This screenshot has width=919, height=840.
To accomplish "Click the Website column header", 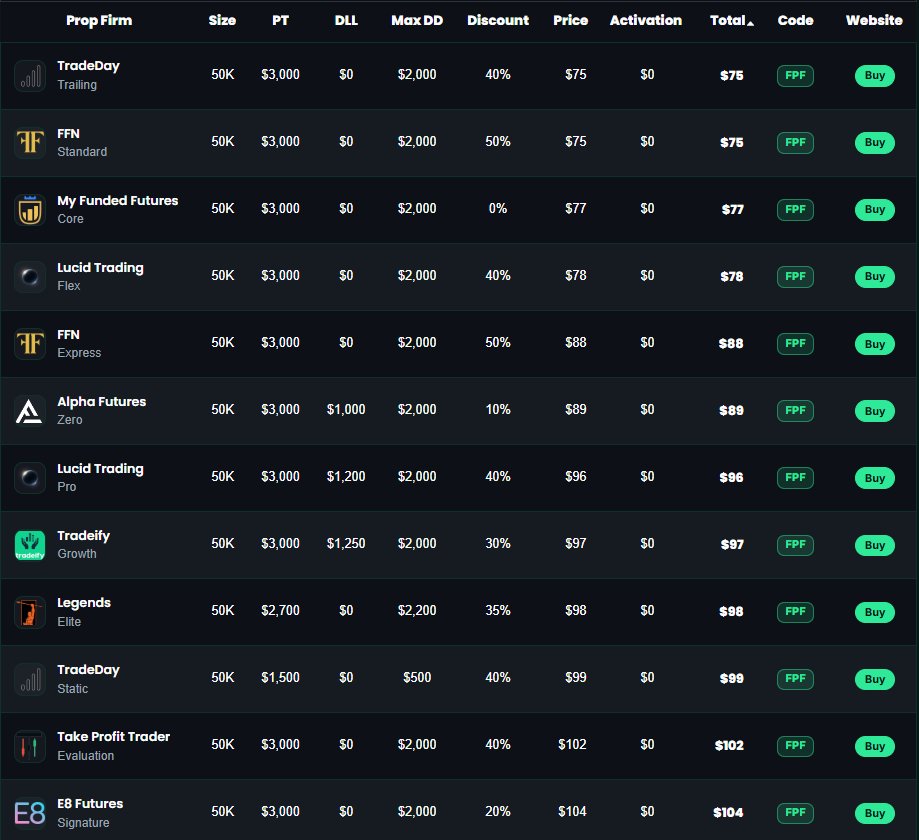I will (x=874, y=21).
